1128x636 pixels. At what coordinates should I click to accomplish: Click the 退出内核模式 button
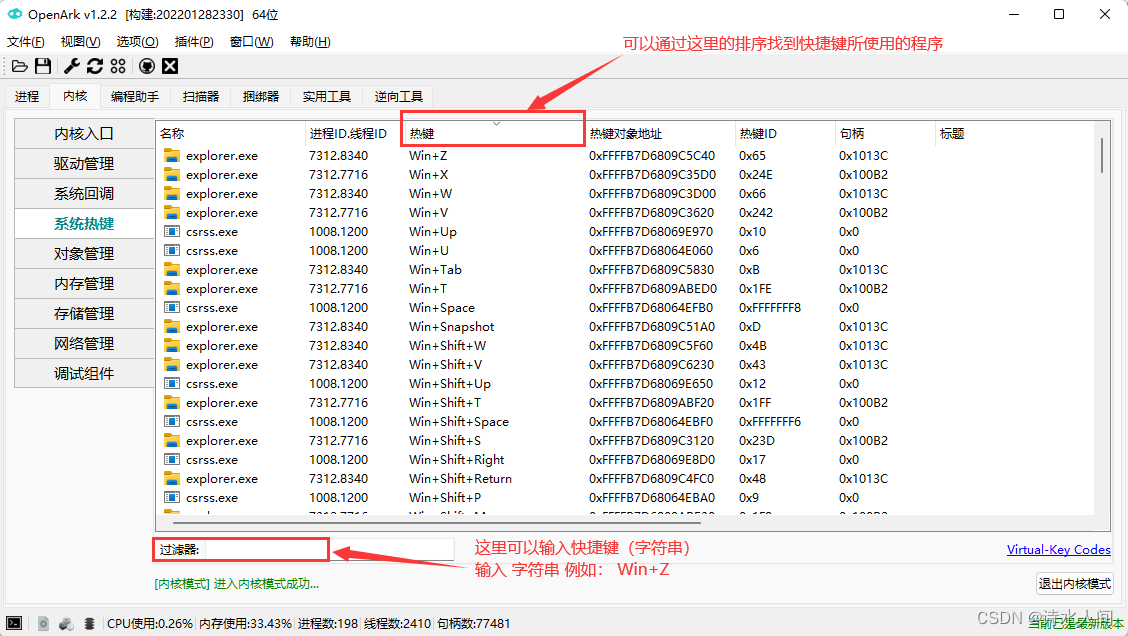[1074, 584]
